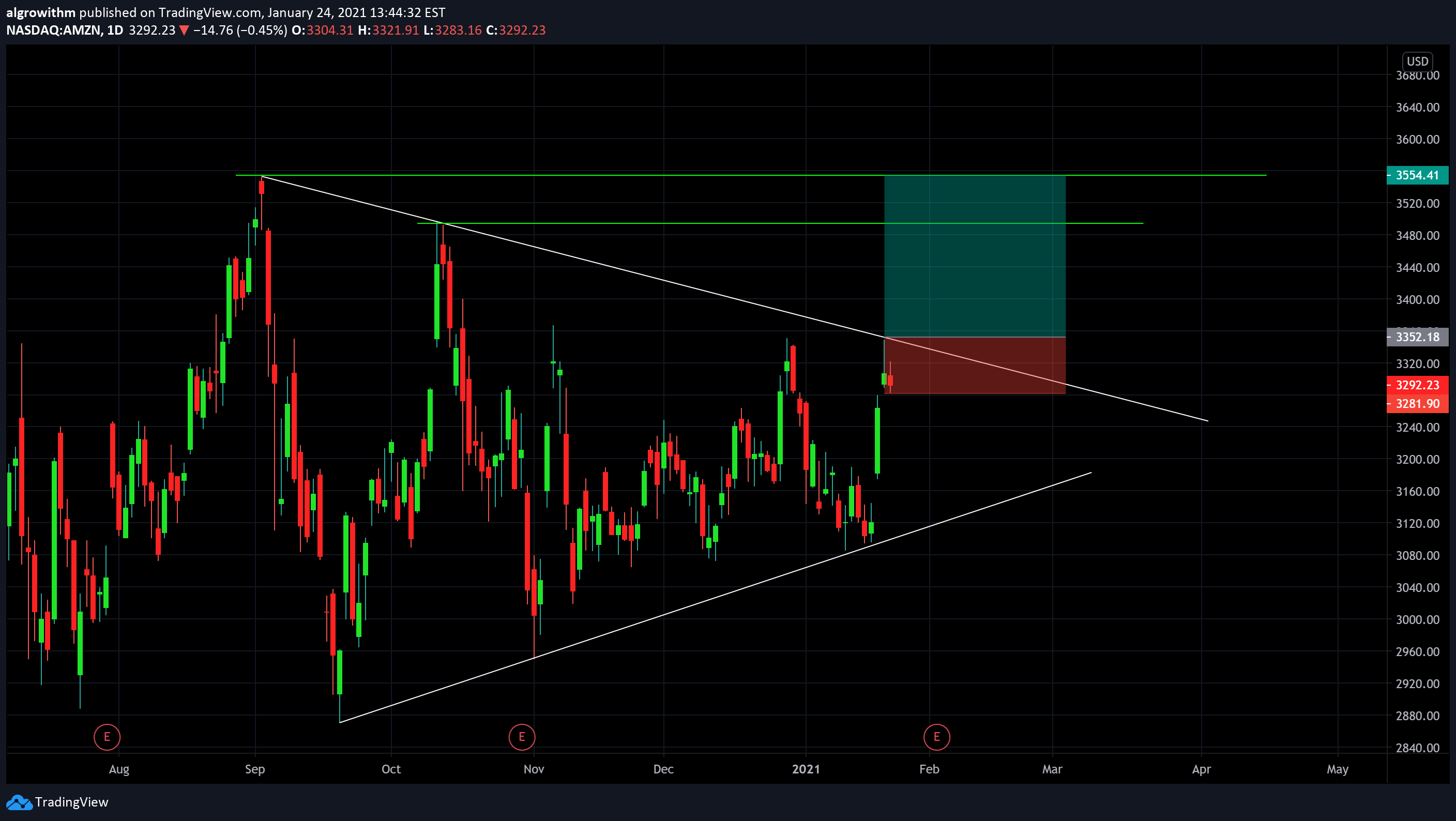Click the 3240.00 price axis label
This screenshot has height=821, width=1456.
1418,427
